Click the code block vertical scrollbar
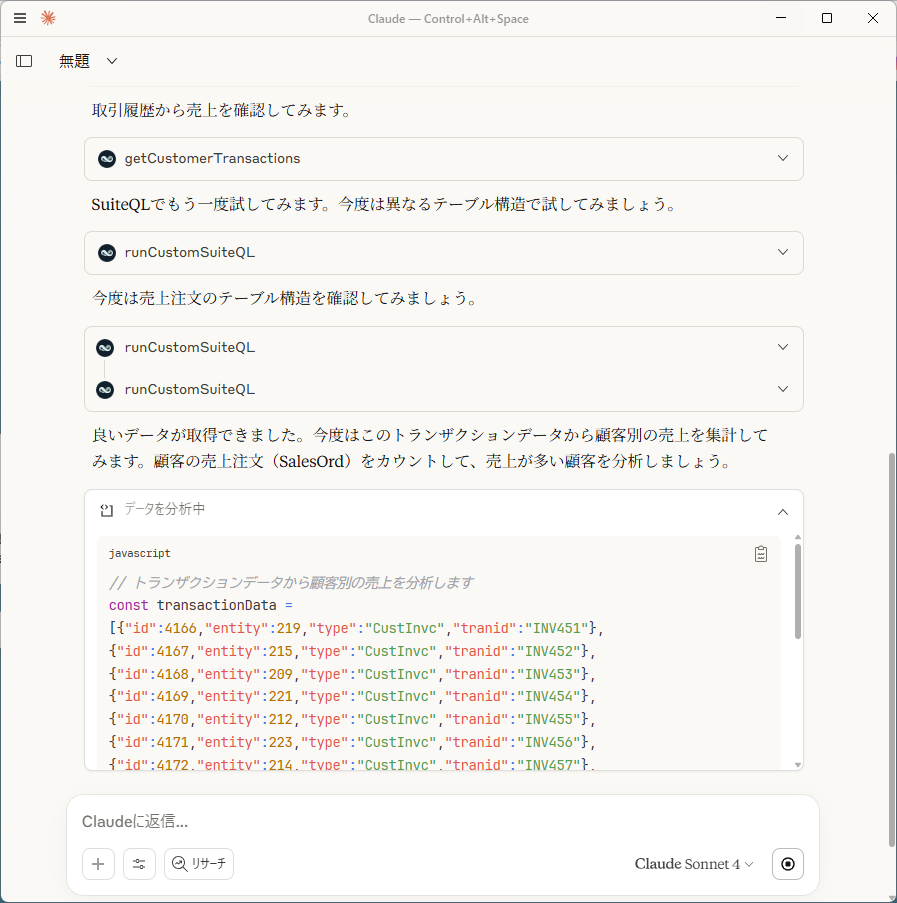 [x=798, y=591]
